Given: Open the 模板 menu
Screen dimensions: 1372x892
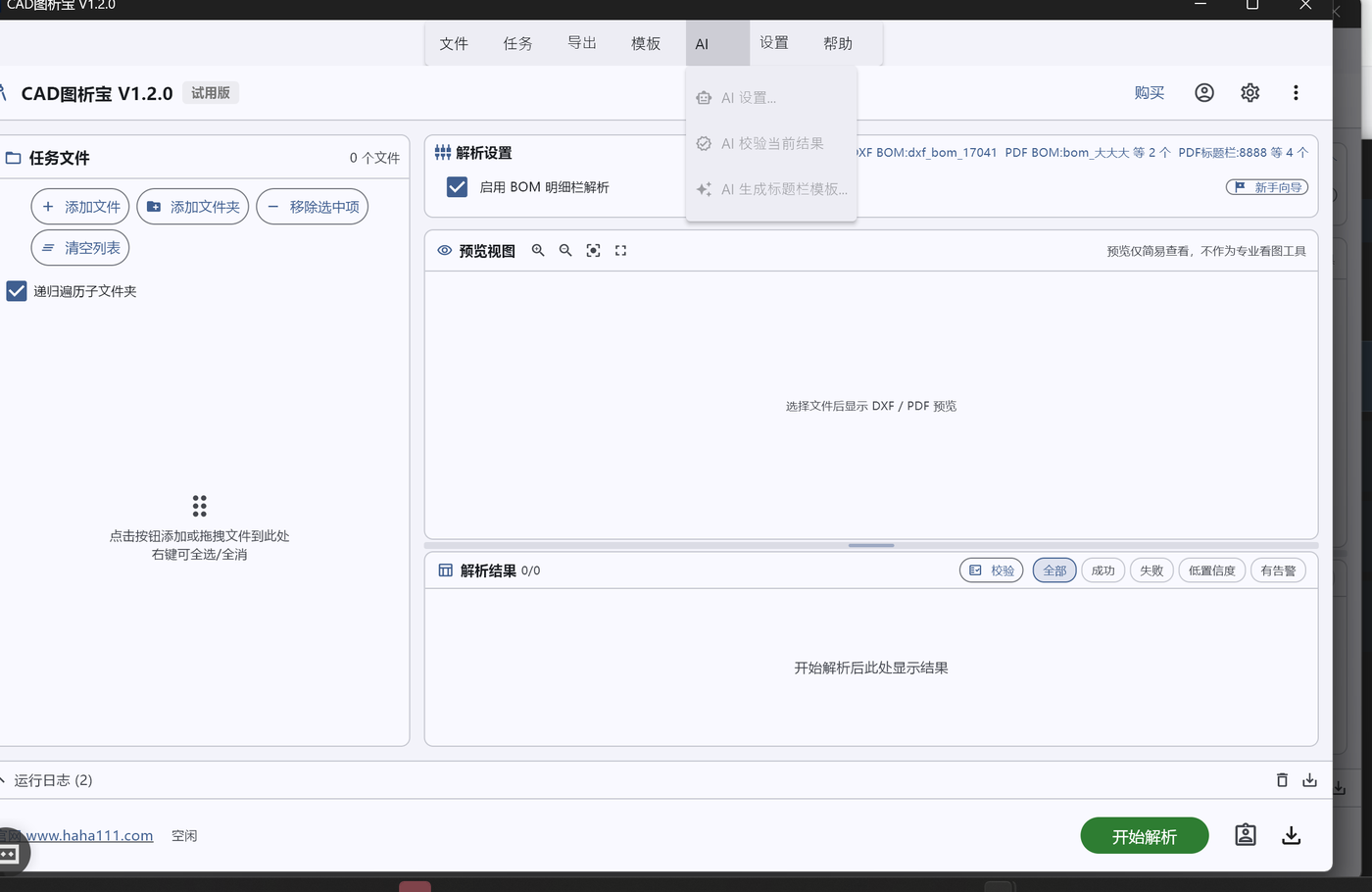Looking at the screenshot, I should pos(646,43).
